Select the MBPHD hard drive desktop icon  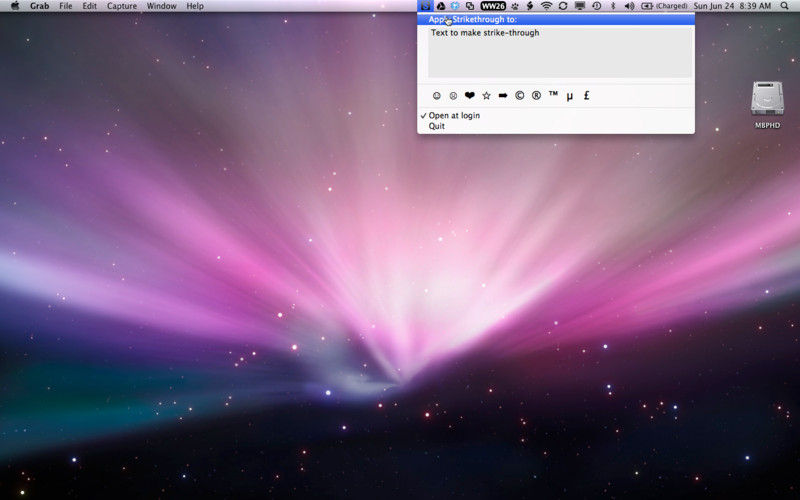point(767,105)
